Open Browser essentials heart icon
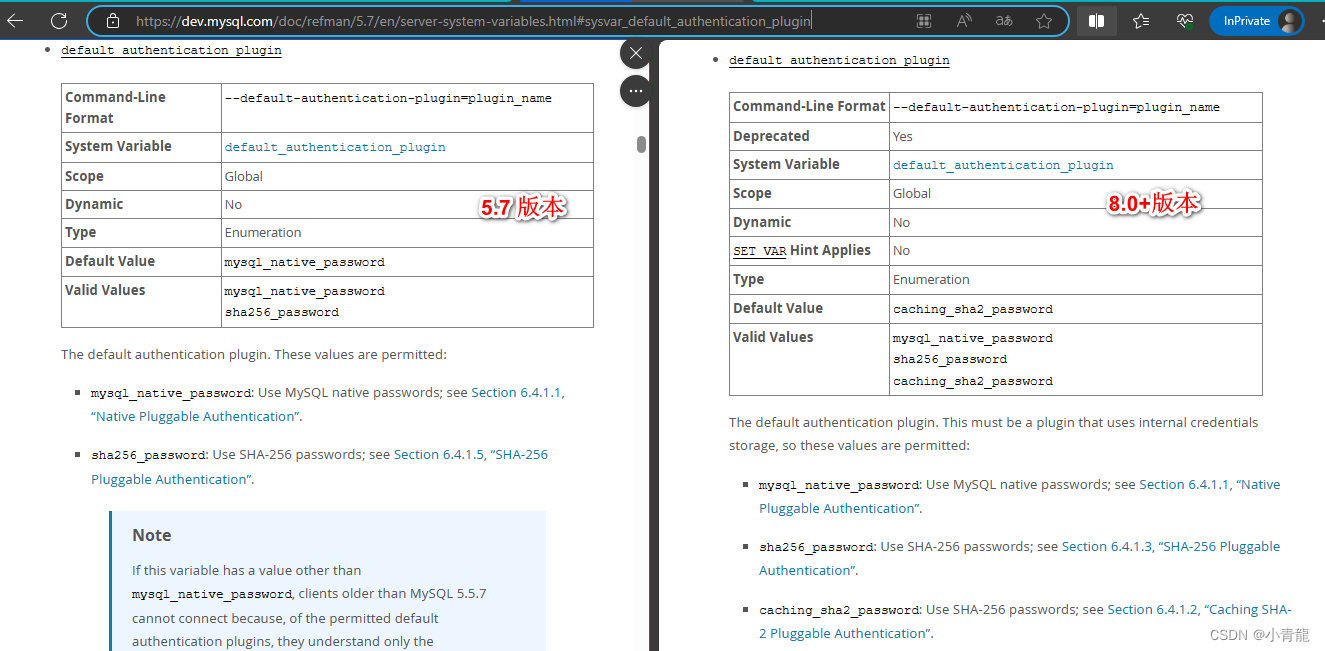 click(x=1185, y=20)
